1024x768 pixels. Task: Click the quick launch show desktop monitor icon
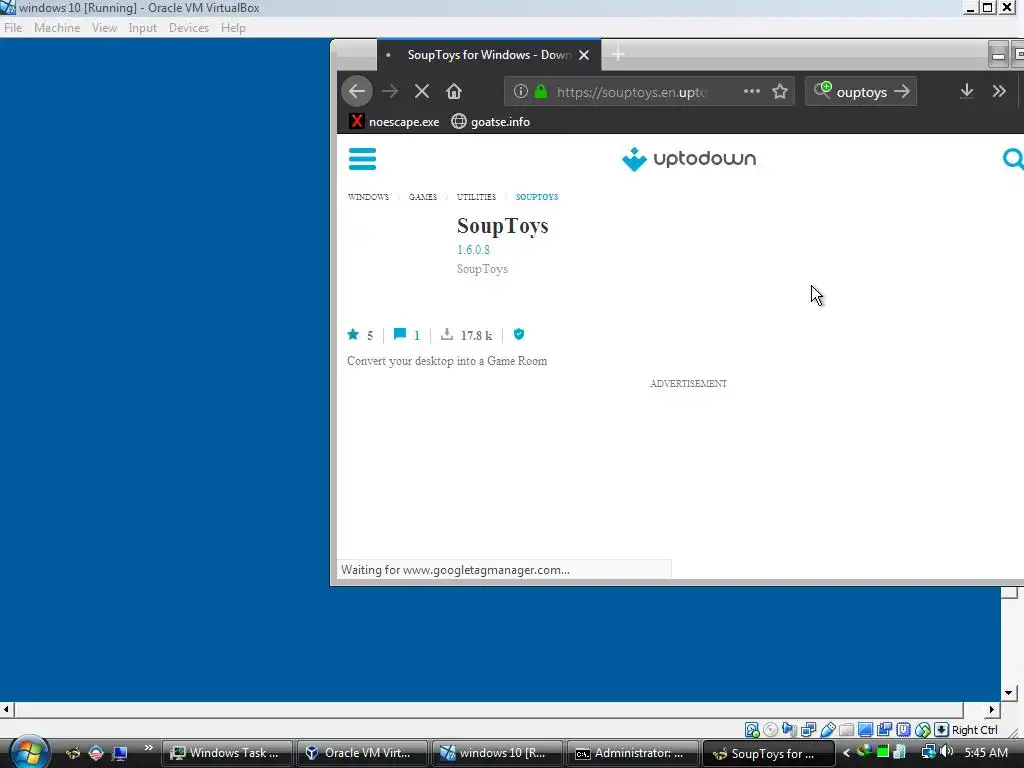click(x=120, y=753)
